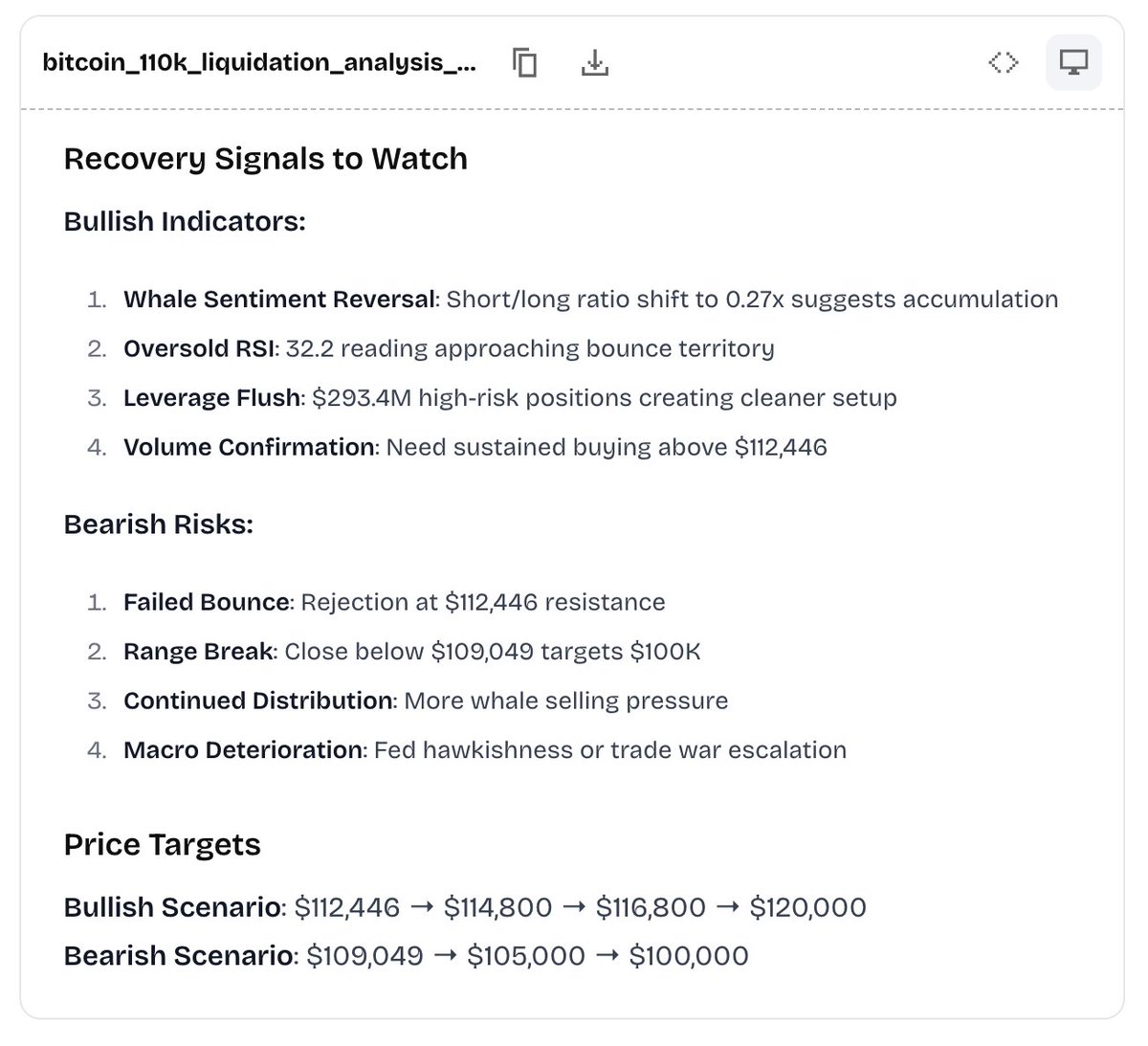
Task: Click the Volume Confirmation item
Action: pos(475,447)
